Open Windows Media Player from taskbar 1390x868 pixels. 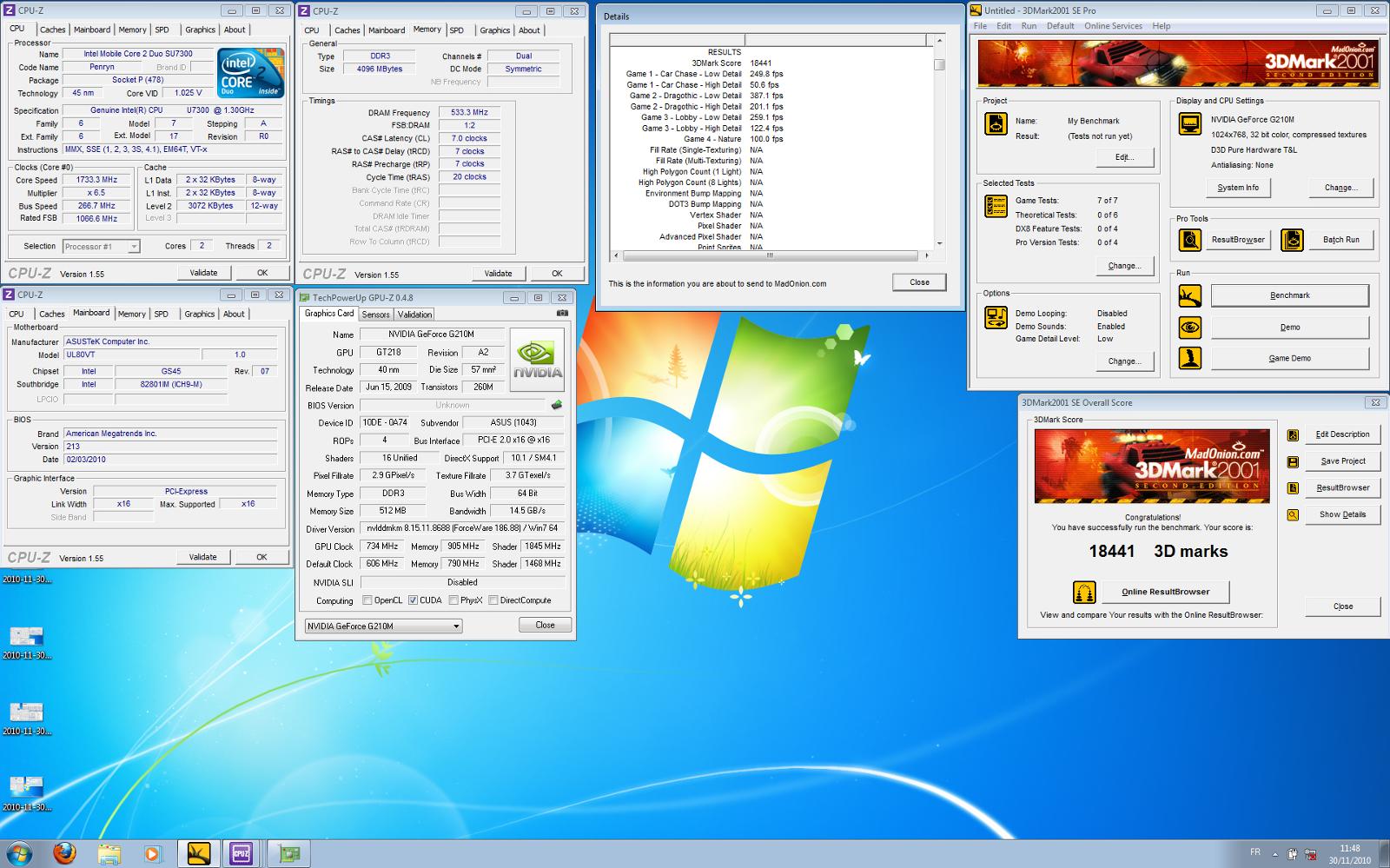pyautogui.click(x=152, y=853)
